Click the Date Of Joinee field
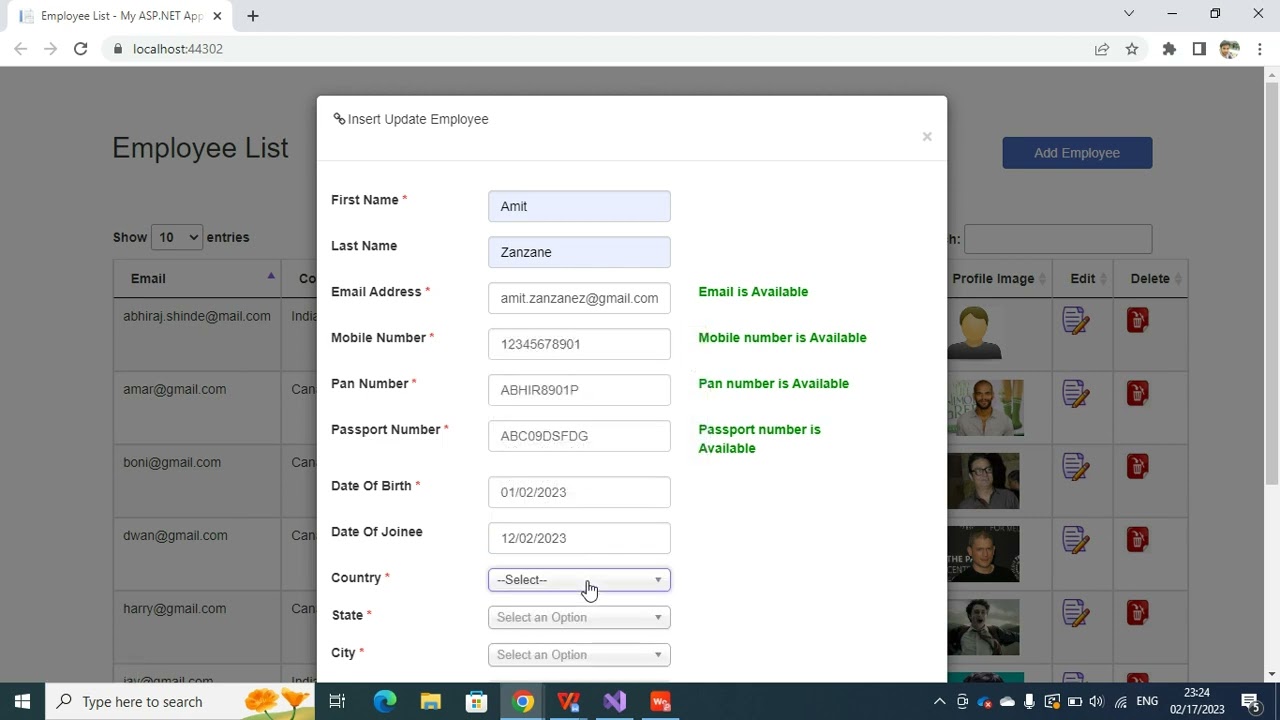Image resolution: width=1280 pixels, height=720 pixels. point(579,538)
